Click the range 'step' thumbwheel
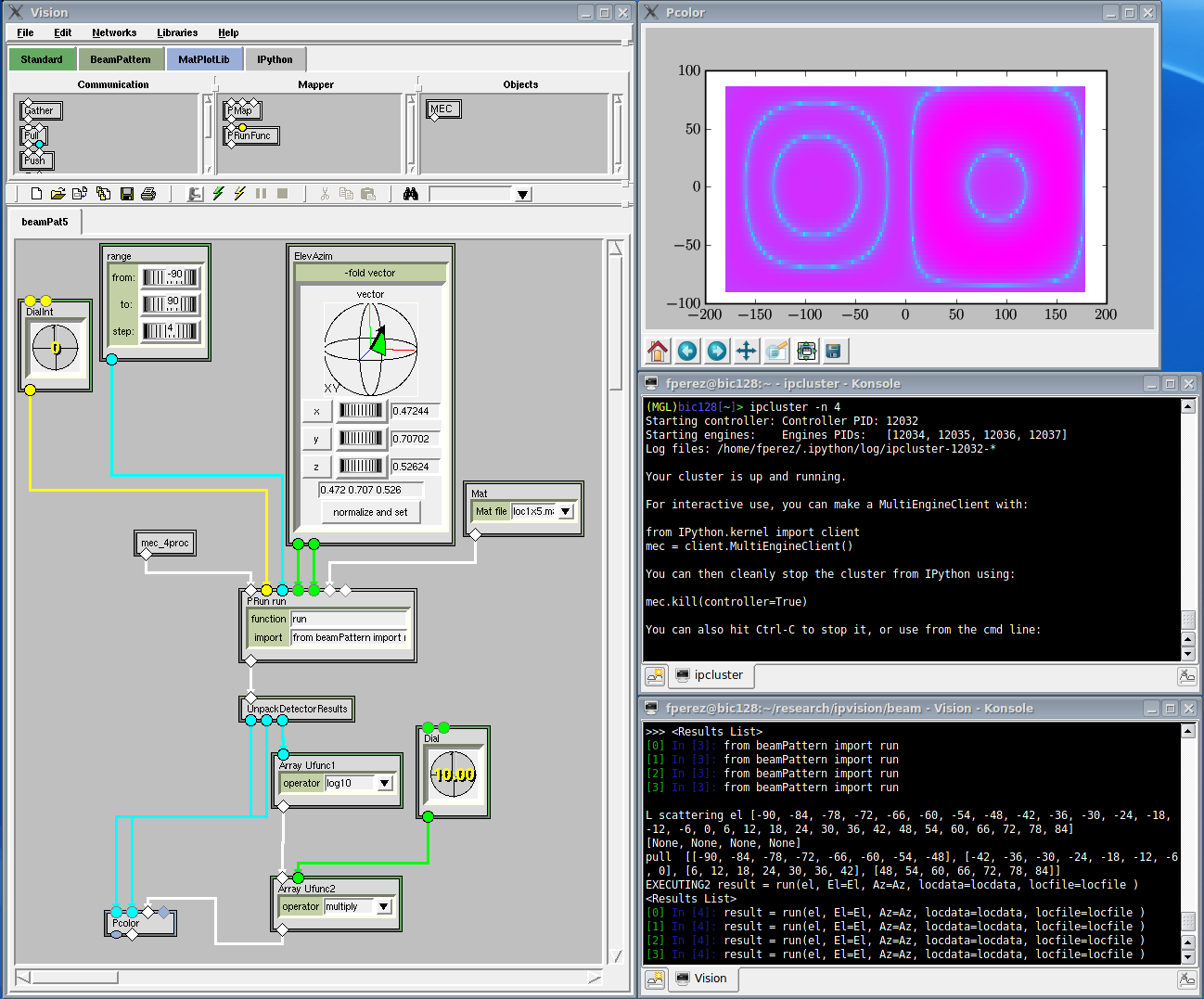 [170, 330]
